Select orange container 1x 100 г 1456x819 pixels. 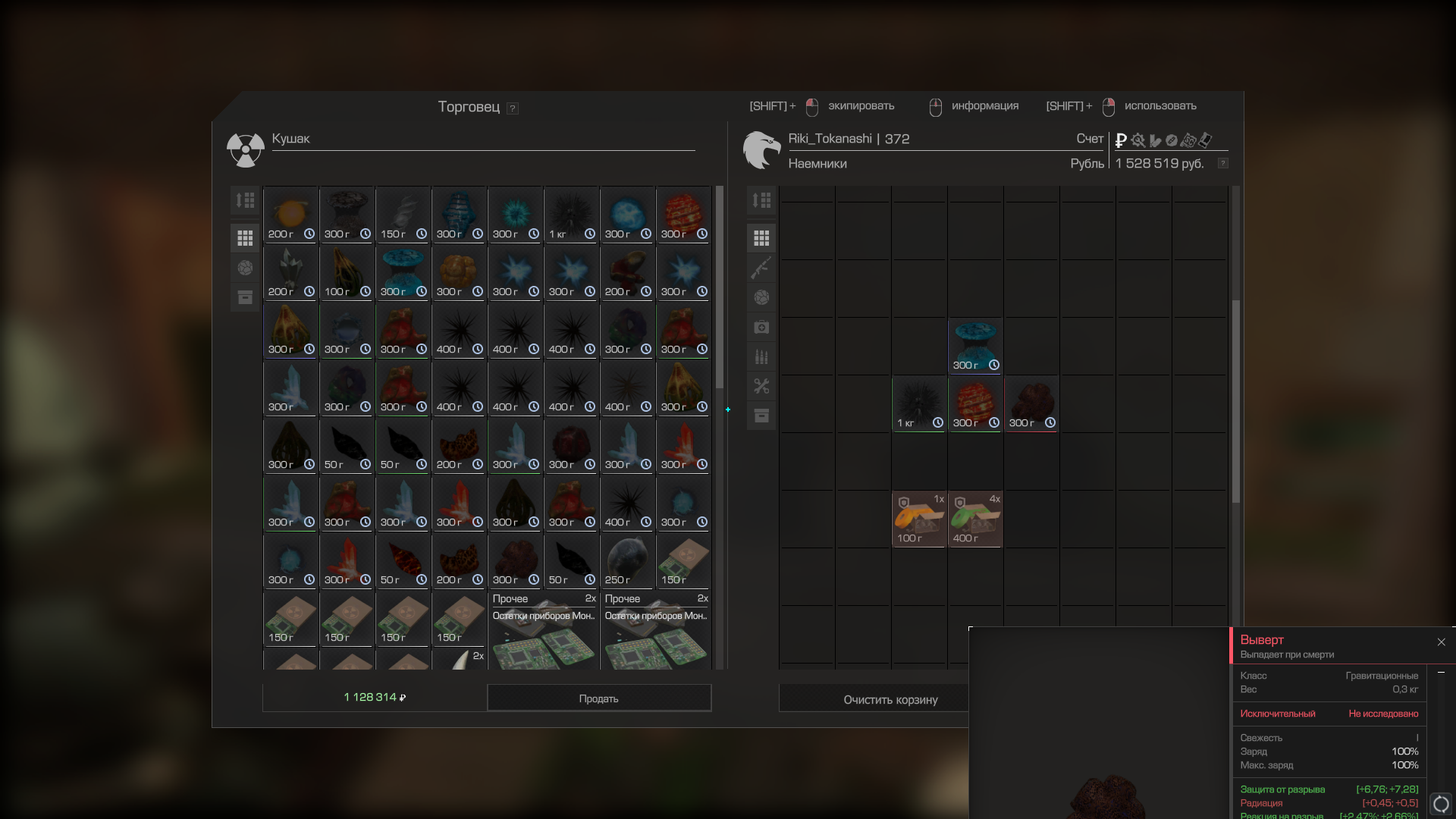(x=919, y=519)
